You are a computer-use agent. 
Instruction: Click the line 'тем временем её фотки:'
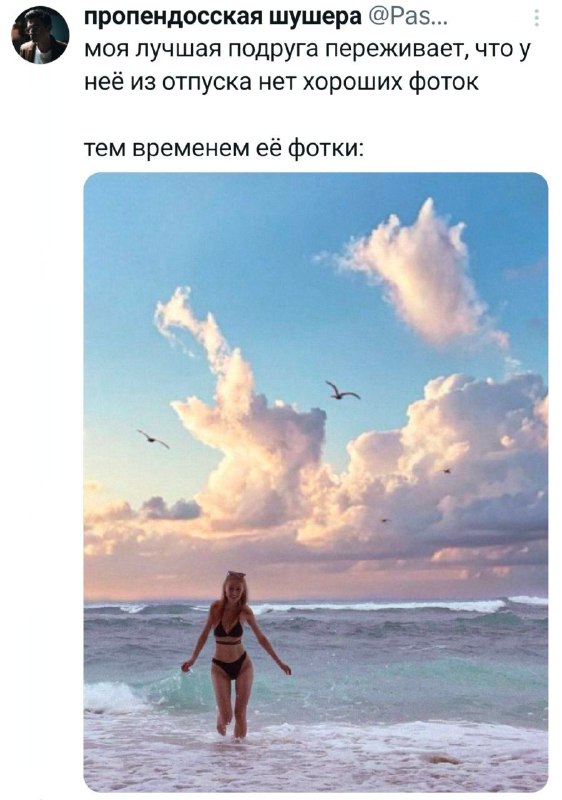coord(224,148)
